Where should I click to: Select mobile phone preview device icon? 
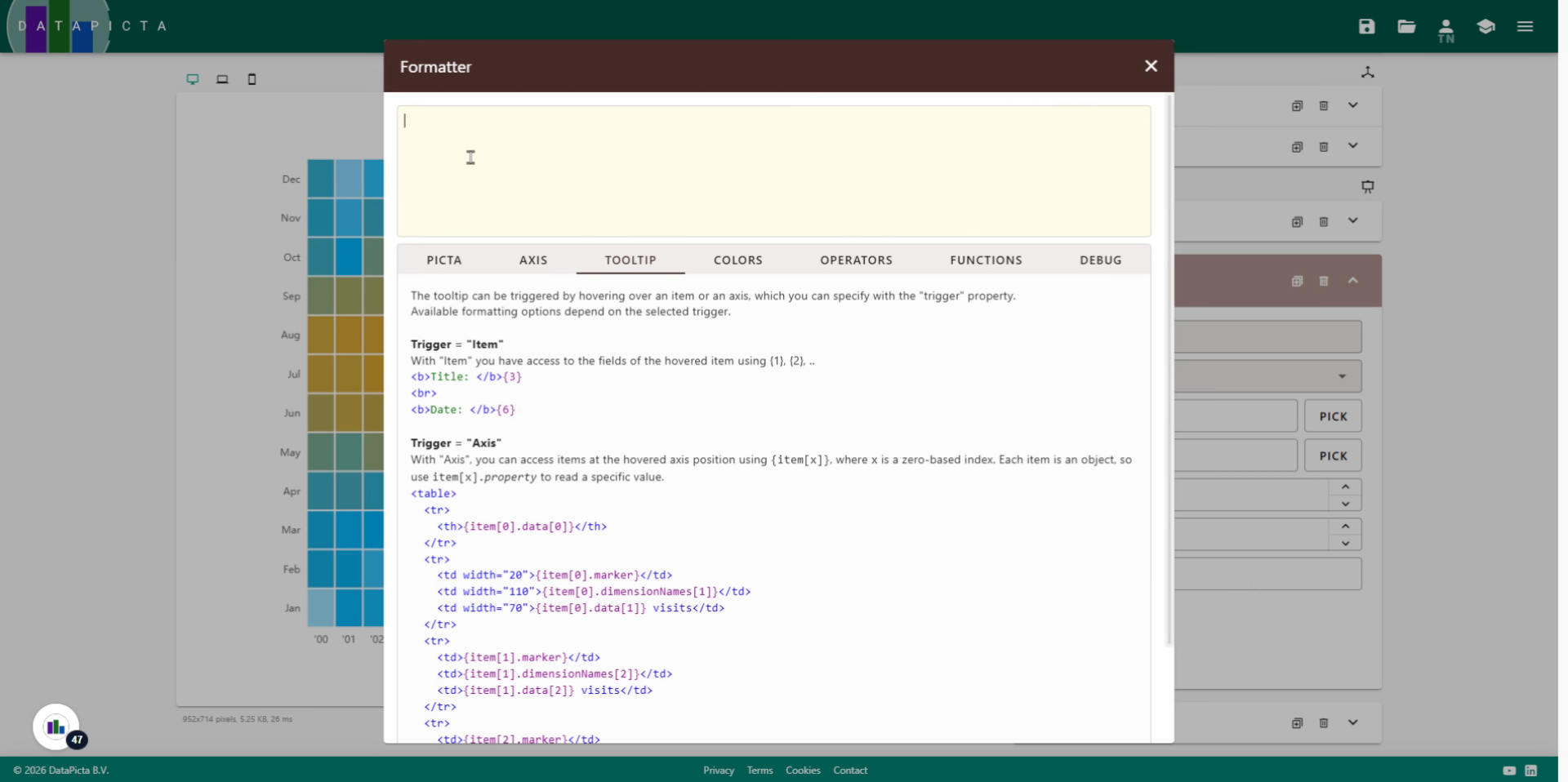(x=252, y=79)
